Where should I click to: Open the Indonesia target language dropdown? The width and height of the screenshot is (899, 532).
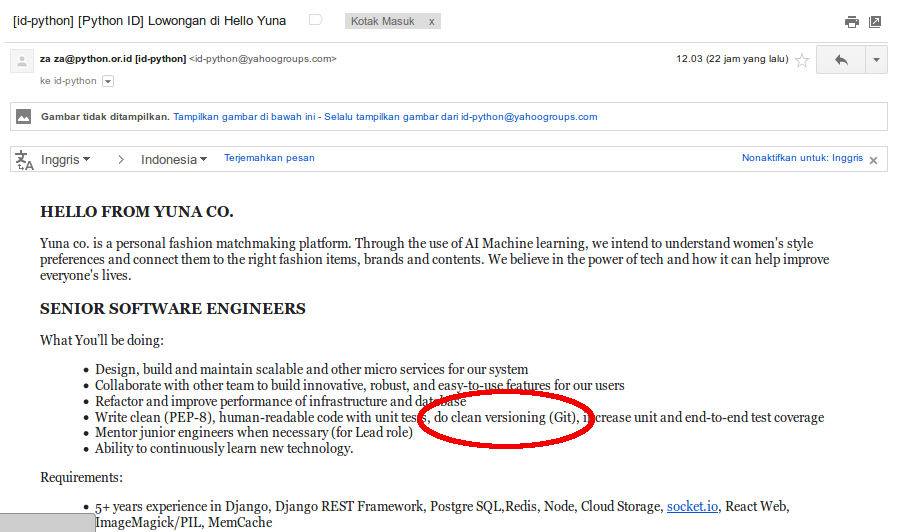pos(174,159)
